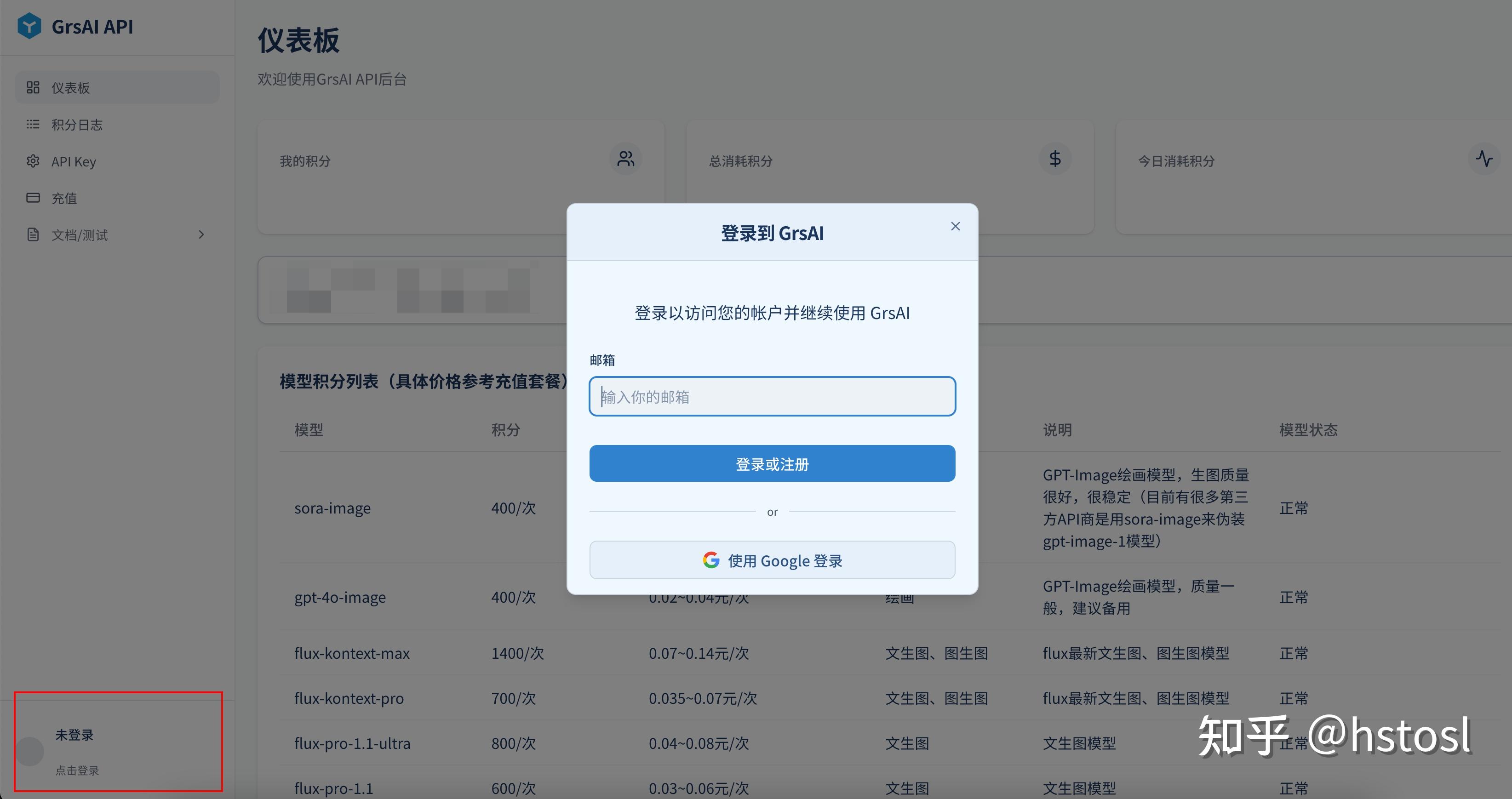Expand the 文档/测试 chevron arrow
Image resolution: width=1512 pixels, height=799 pixels.
coord(201,234)
